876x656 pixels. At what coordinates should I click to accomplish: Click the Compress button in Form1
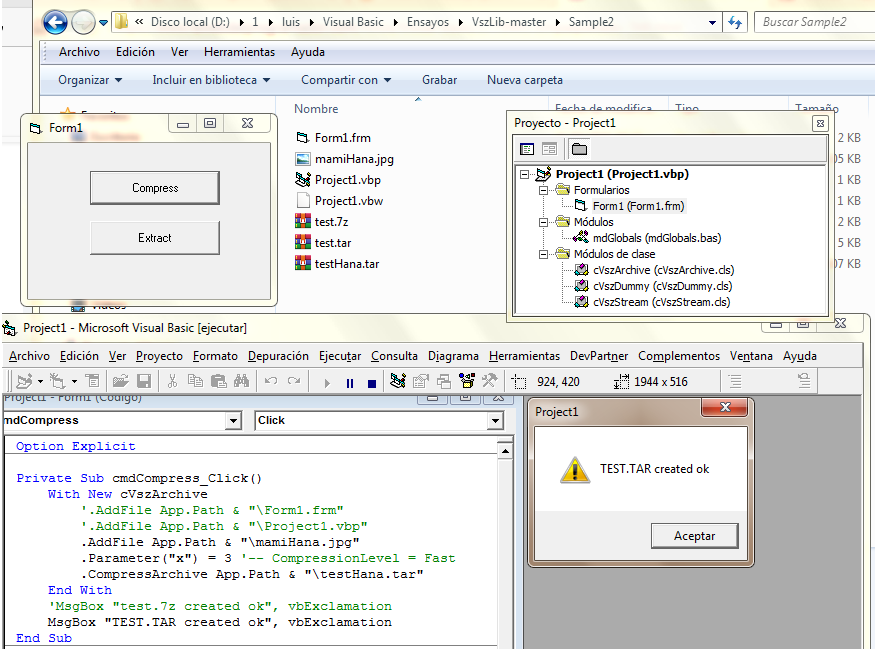coord(155,188)
